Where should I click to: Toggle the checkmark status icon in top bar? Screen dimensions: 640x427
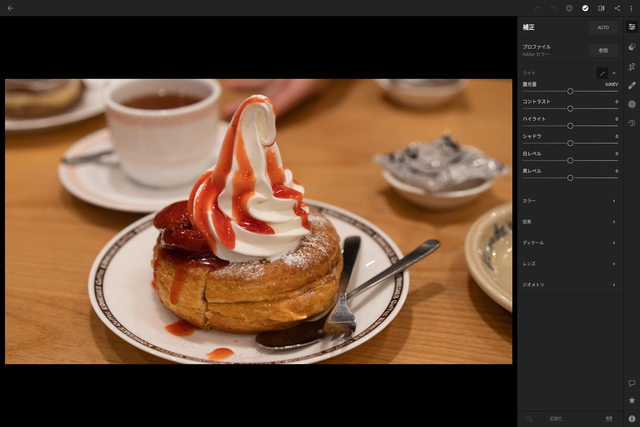(x=585, y=8)
